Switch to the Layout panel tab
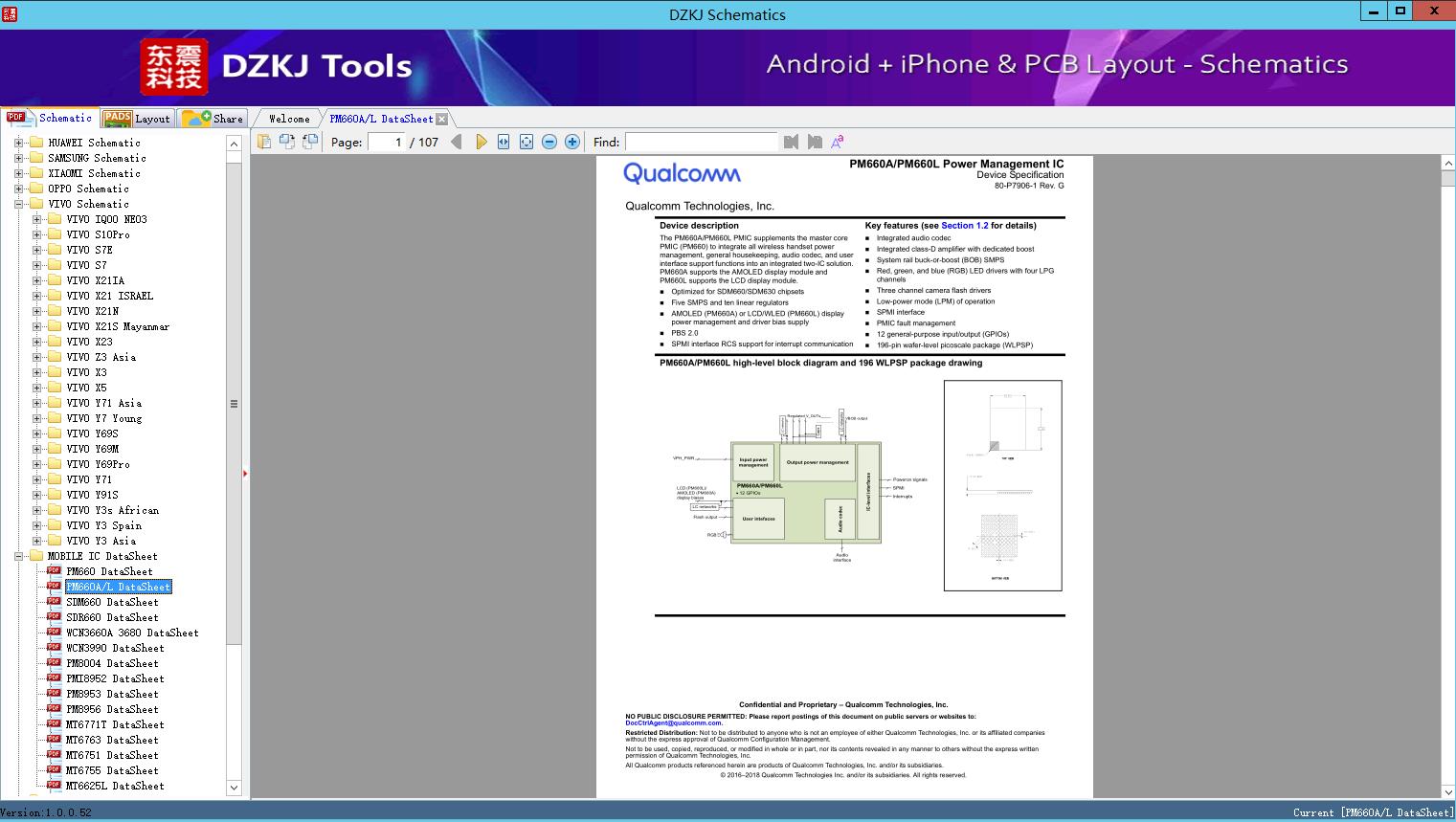Image resolution: width=1456 pixels, height=822 pixels. point(138,119)
